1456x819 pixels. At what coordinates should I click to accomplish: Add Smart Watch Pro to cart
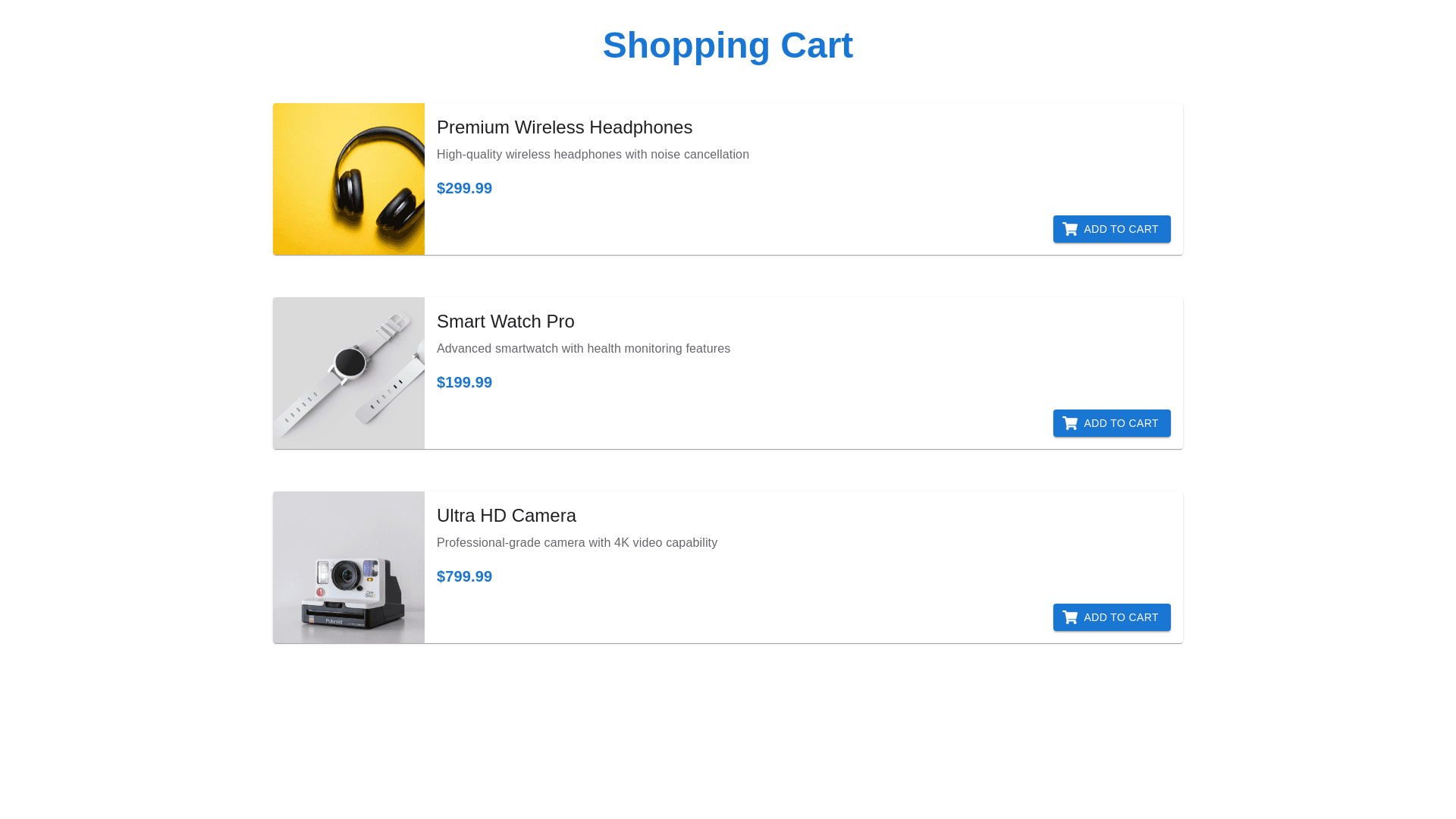point(1112,423)
